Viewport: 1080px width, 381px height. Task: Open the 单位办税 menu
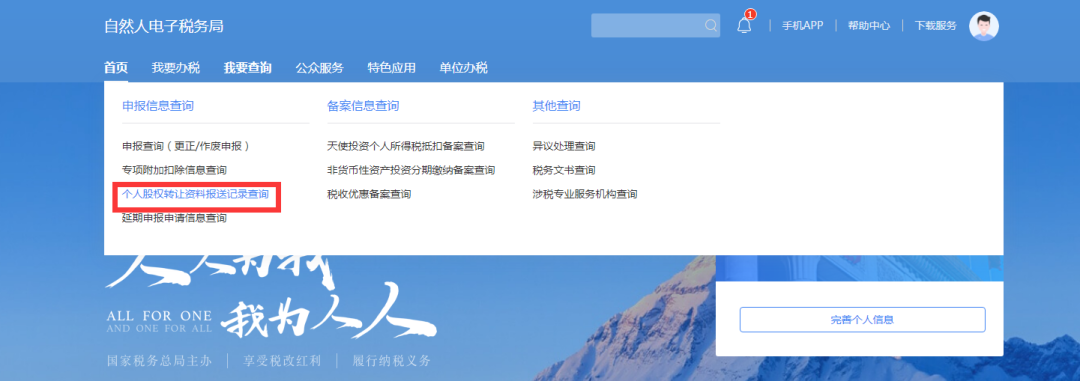click(464, 68)
